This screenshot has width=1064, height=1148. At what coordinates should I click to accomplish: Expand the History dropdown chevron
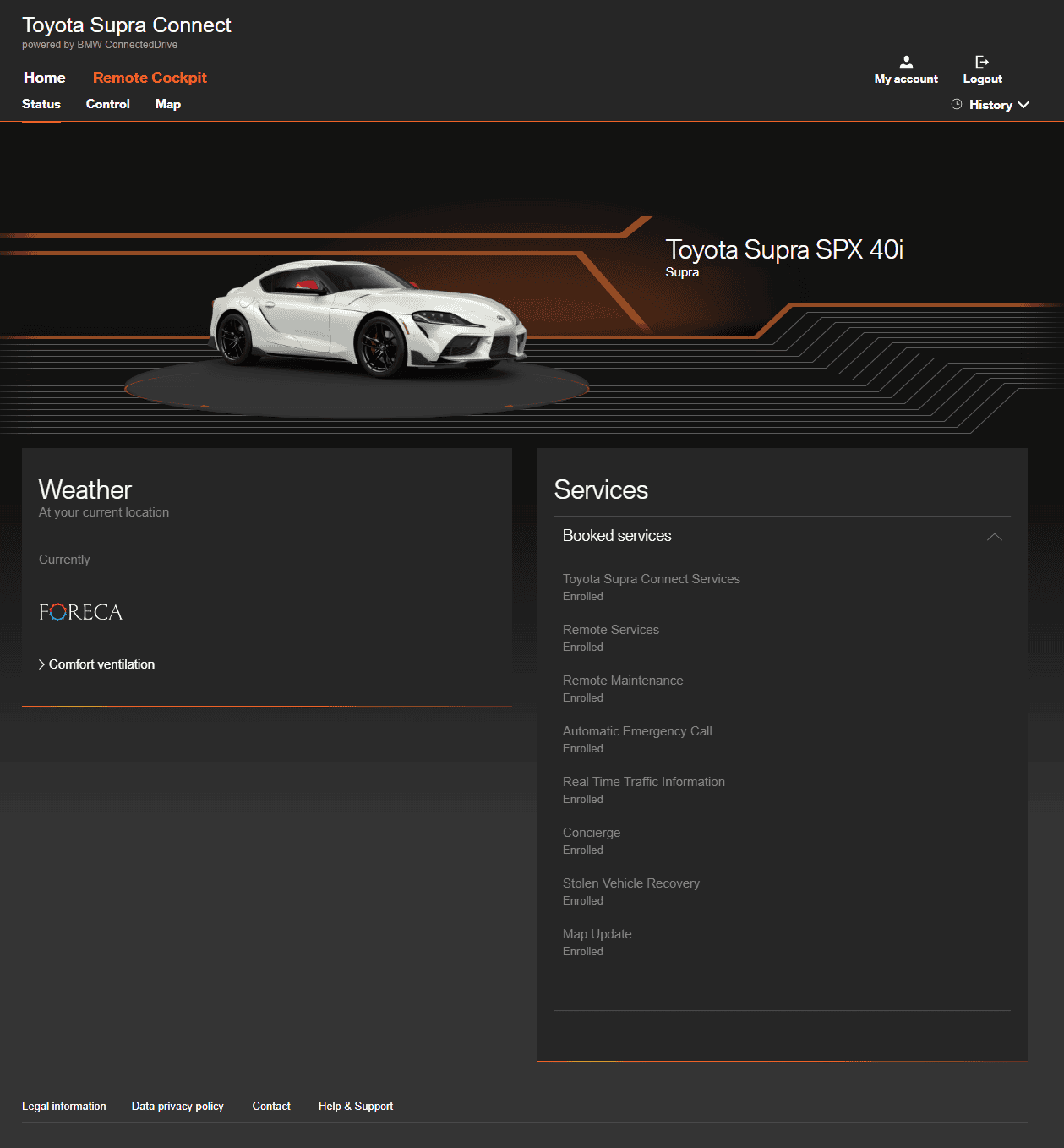[1023, 105]
